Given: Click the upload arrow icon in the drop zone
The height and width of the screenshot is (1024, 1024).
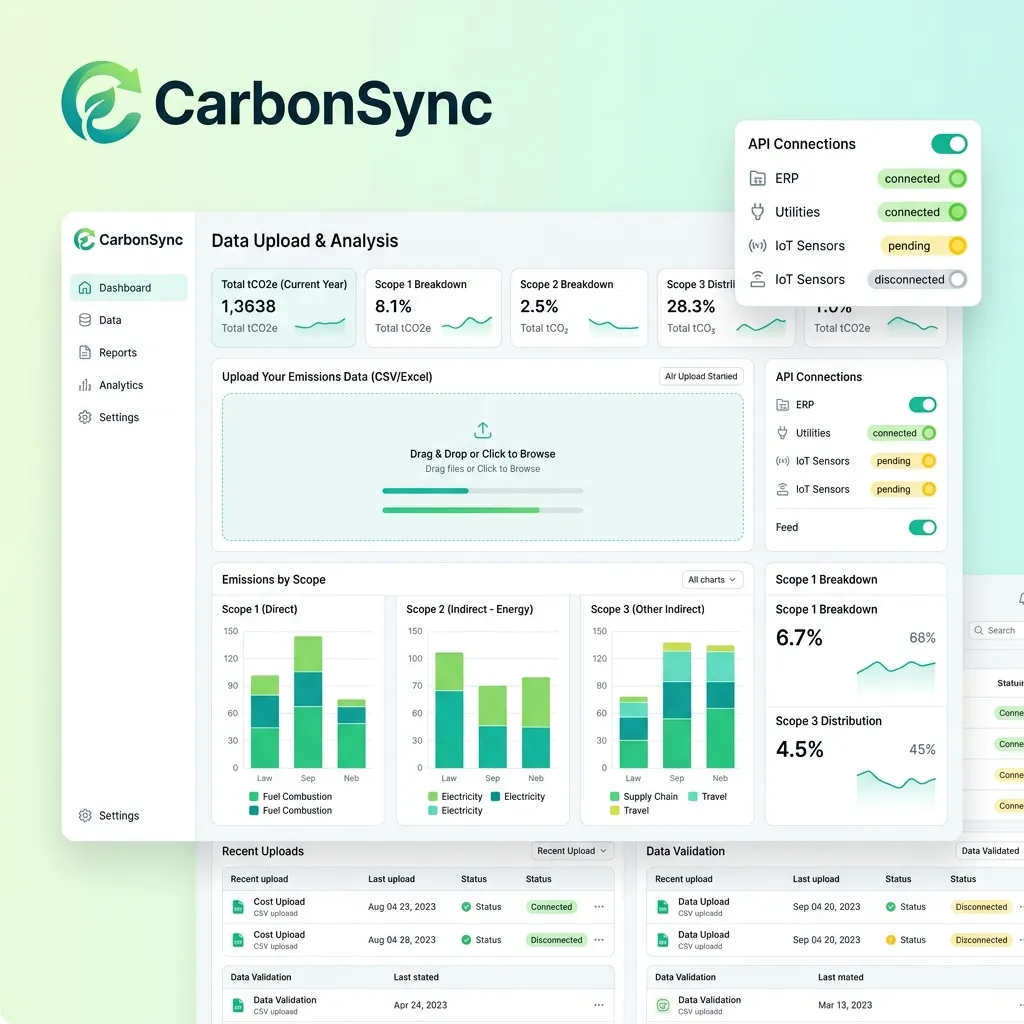Looking at the screenshot, I should pos(483,430).
